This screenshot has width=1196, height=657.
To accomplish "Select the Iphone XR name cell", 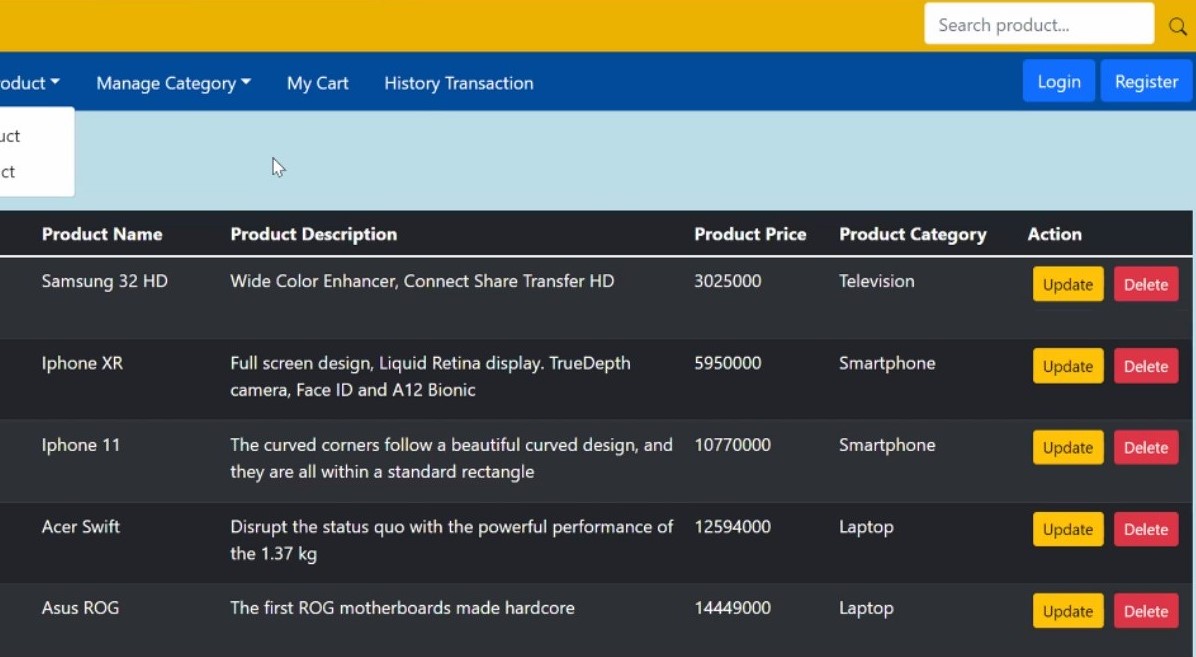I will (82, 363).
